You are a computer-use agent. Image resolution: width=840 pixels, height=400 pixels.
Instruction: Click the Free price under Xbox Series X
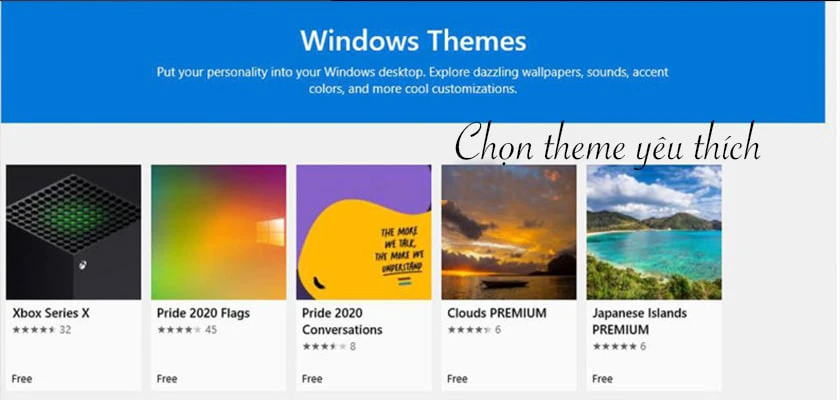(21, 379)
